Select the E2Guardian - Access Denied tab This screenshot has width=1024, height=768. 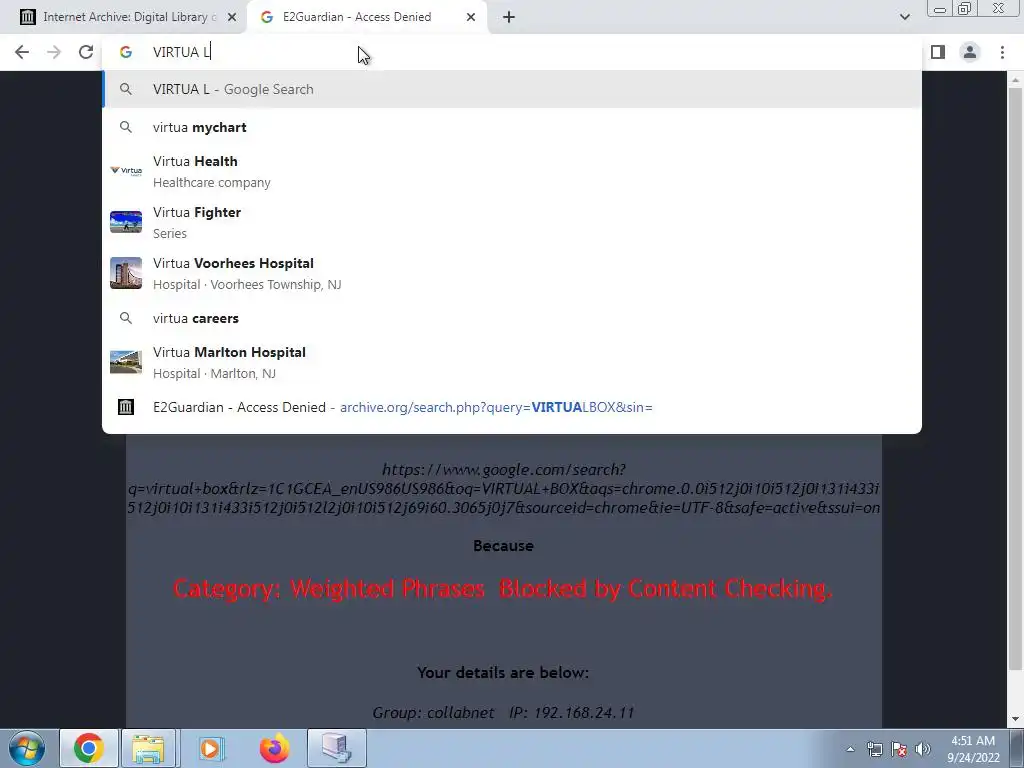point(367,18)
